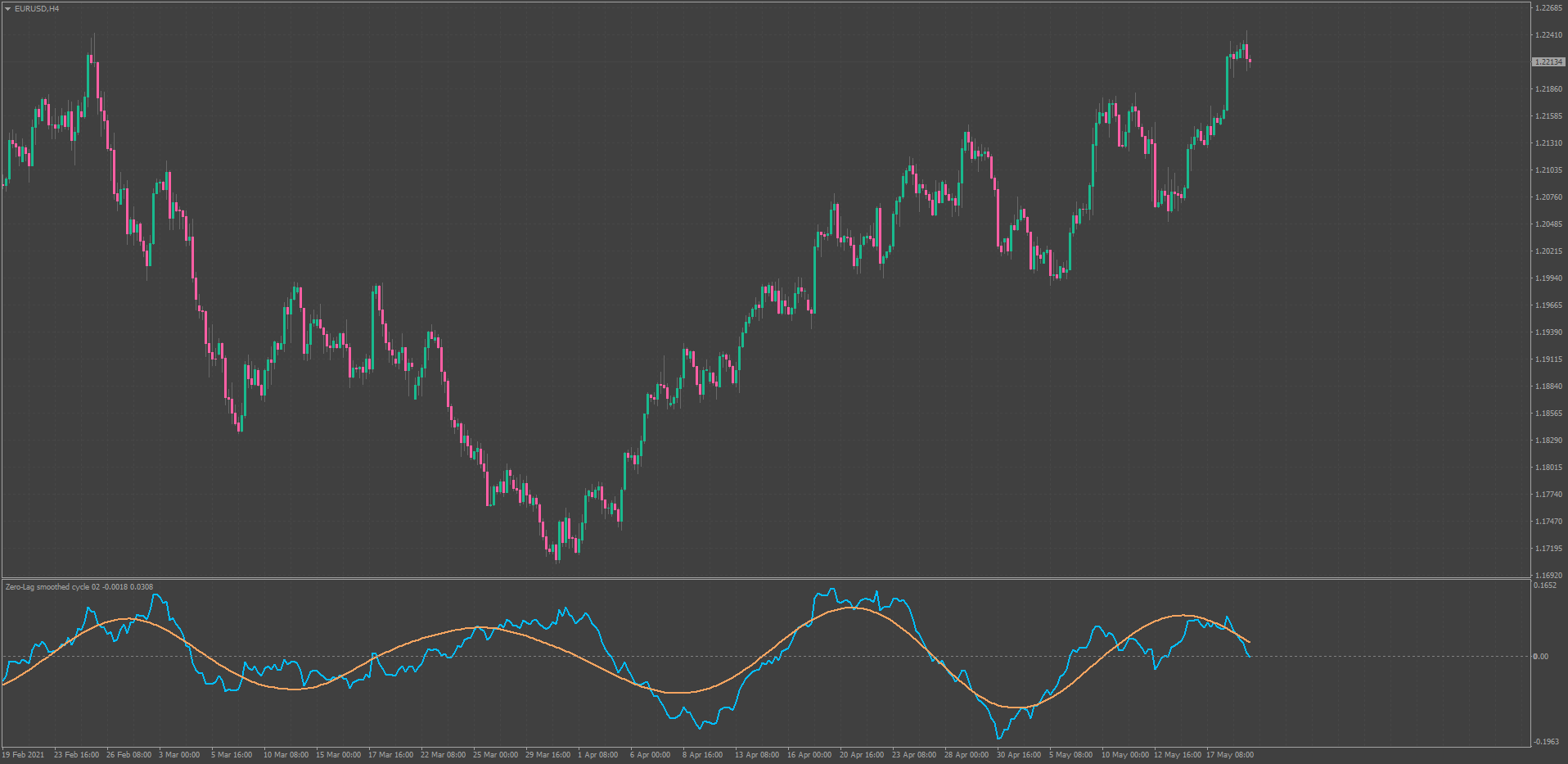
Task: Click the 1.19390 price scale label
Action: point(1549,332)
